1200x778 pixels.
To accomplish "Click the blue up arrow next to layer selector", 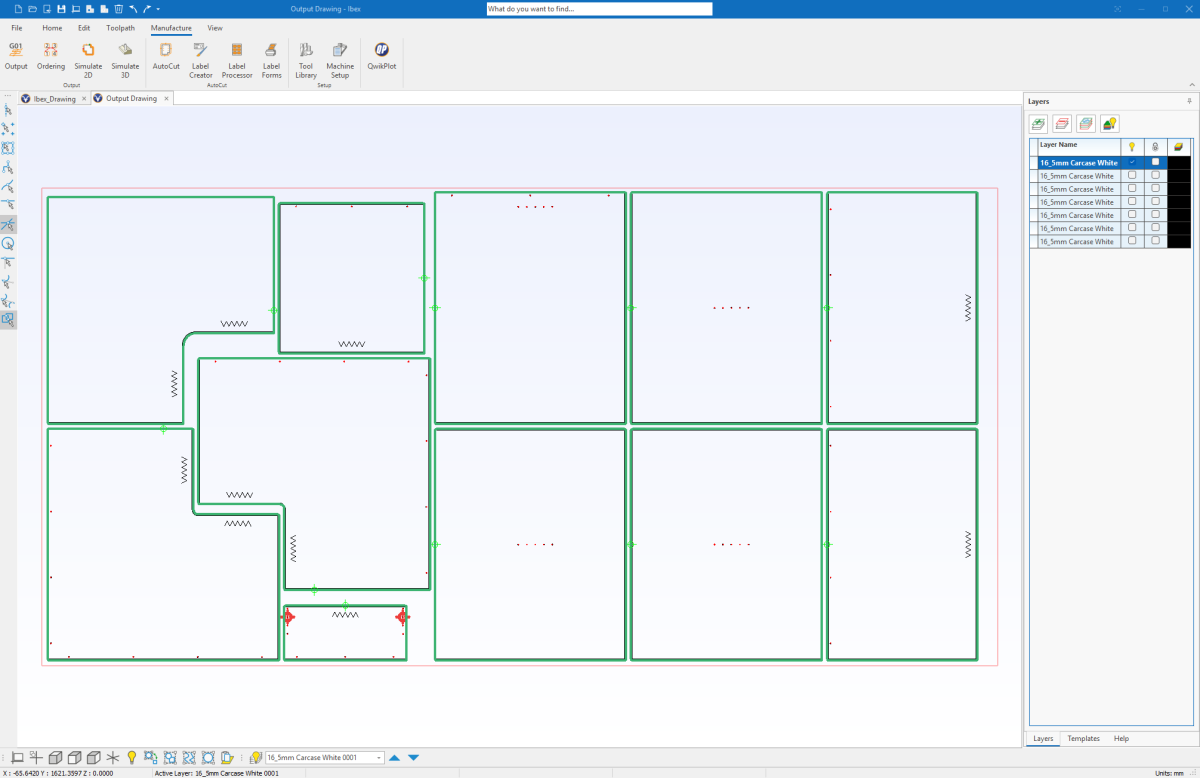I will [394, 758].
